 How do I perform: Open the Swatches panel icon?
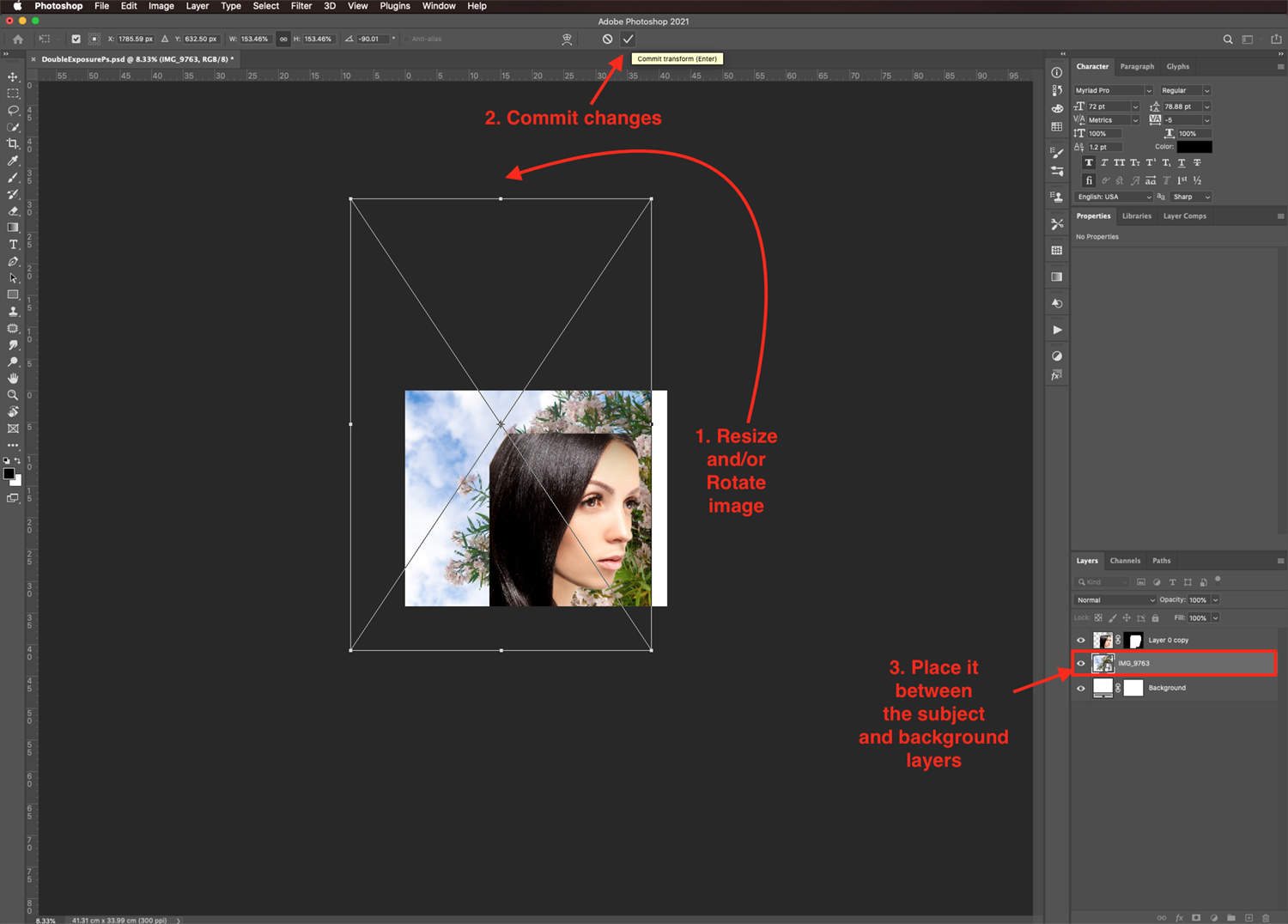click(1057, 127)
